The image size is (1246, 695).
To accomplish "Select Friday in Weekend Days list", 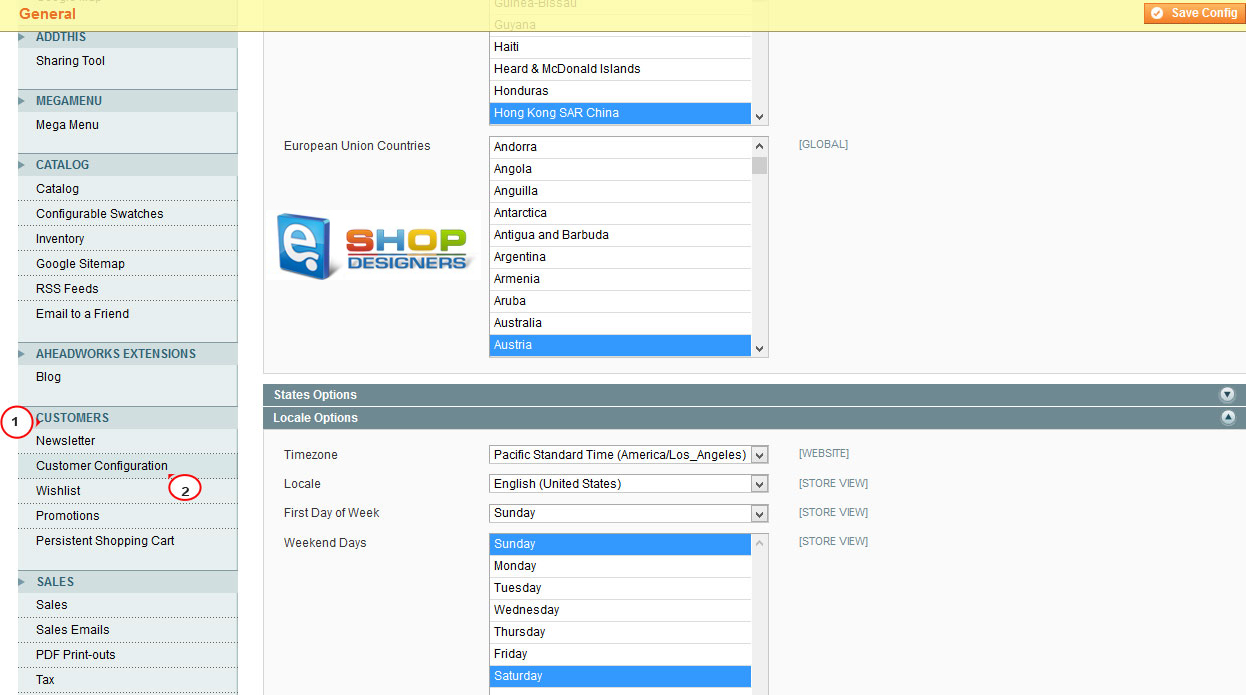I will 620,654.
